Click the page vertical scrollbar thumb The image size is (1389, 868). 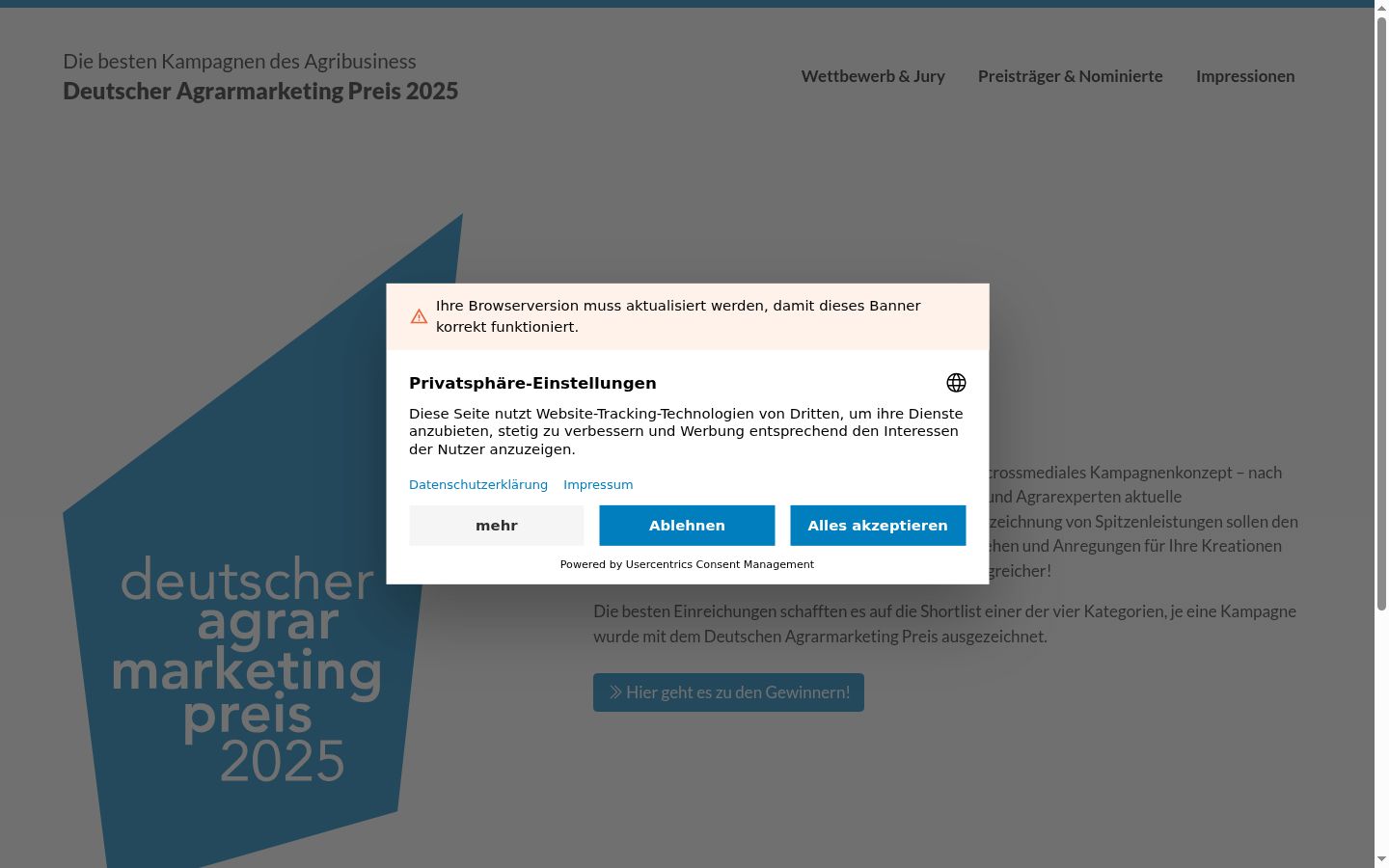pyautogui.click(x=1381, y=313)
